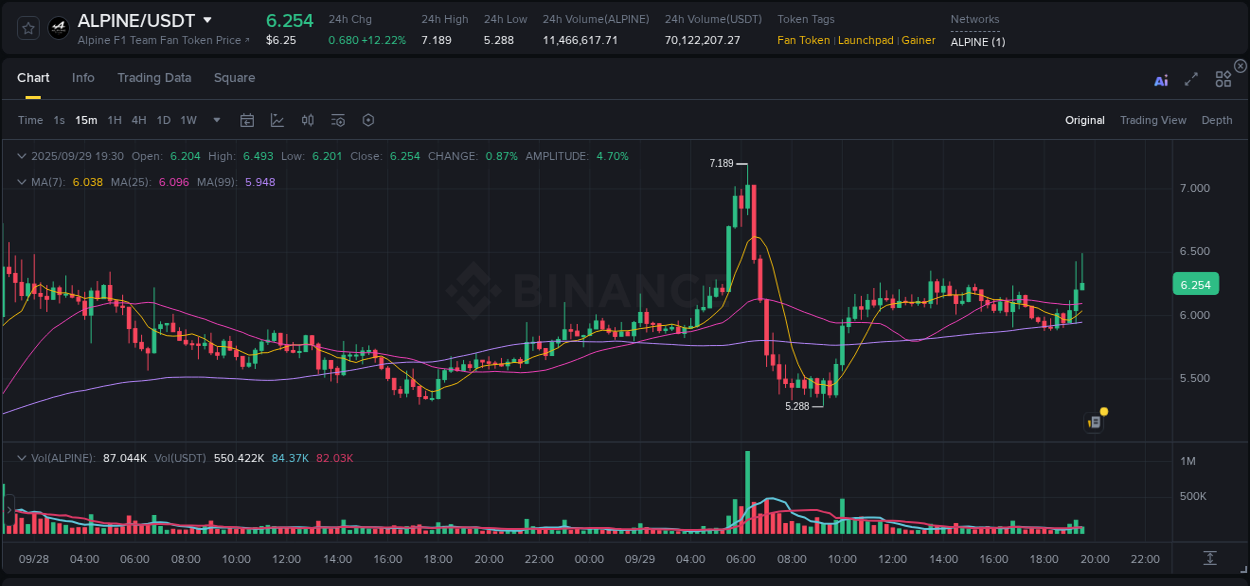
Task: Open the layout widgets icon
Action: 1223,78
